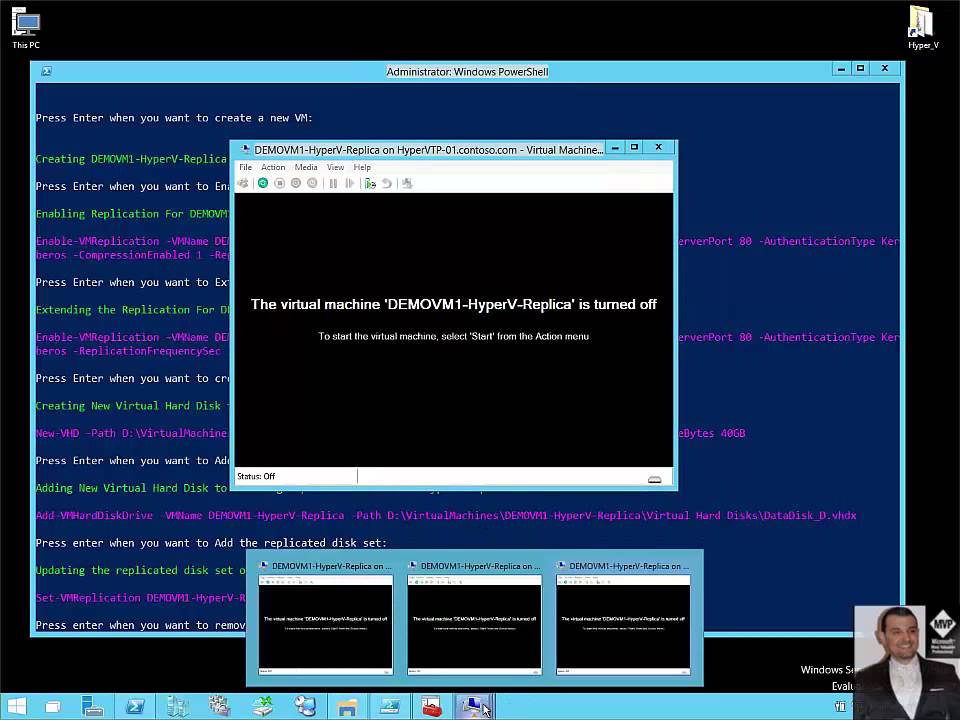
Task: Click the Windows Start button
Action: click(17, 707)
